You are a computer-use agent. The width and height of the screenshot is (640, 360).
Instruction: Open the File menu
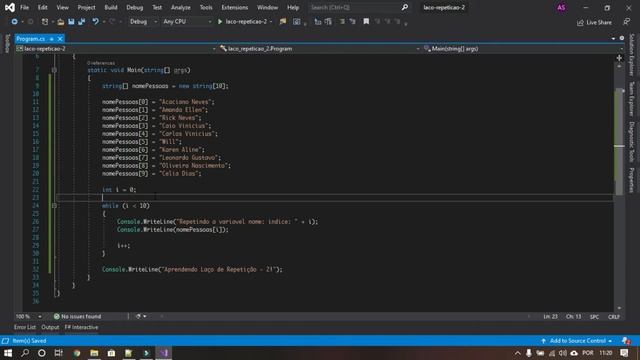click(24, 7)
